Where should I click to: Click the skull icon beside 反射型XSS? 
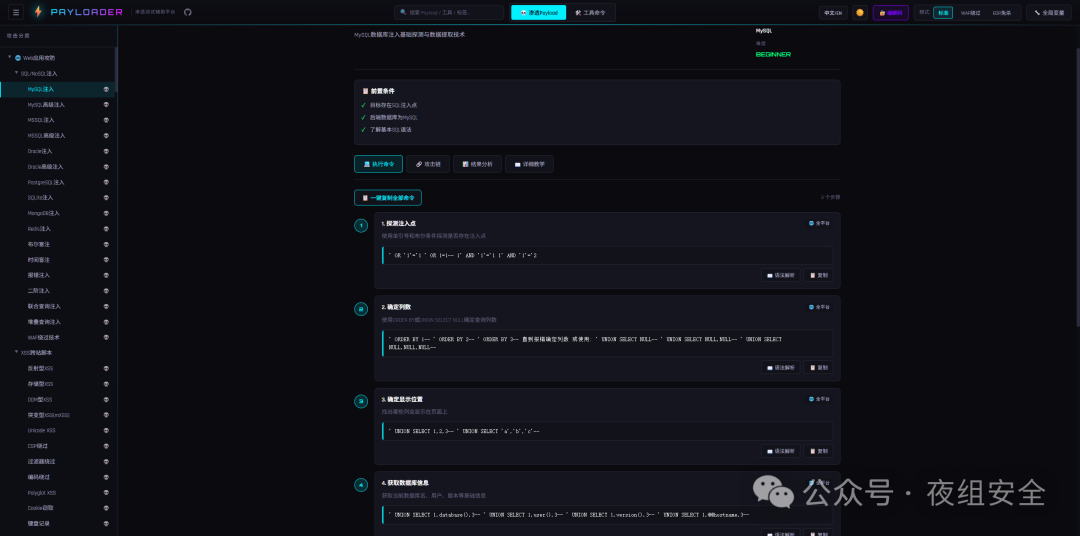click(x=106, y=368)
